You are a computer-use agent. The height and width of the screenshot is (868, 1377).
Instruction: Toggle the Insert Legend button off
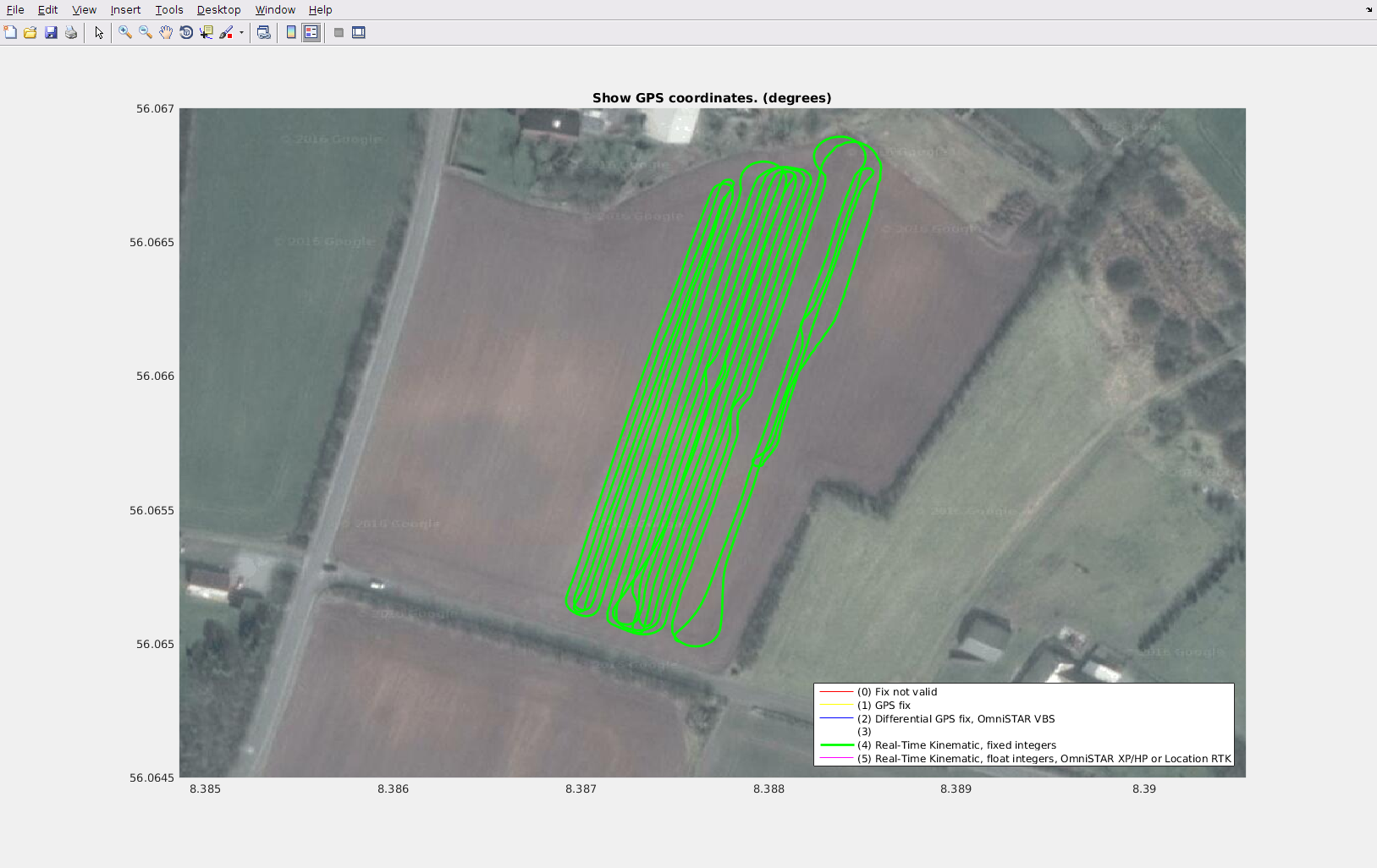[311, 32]
